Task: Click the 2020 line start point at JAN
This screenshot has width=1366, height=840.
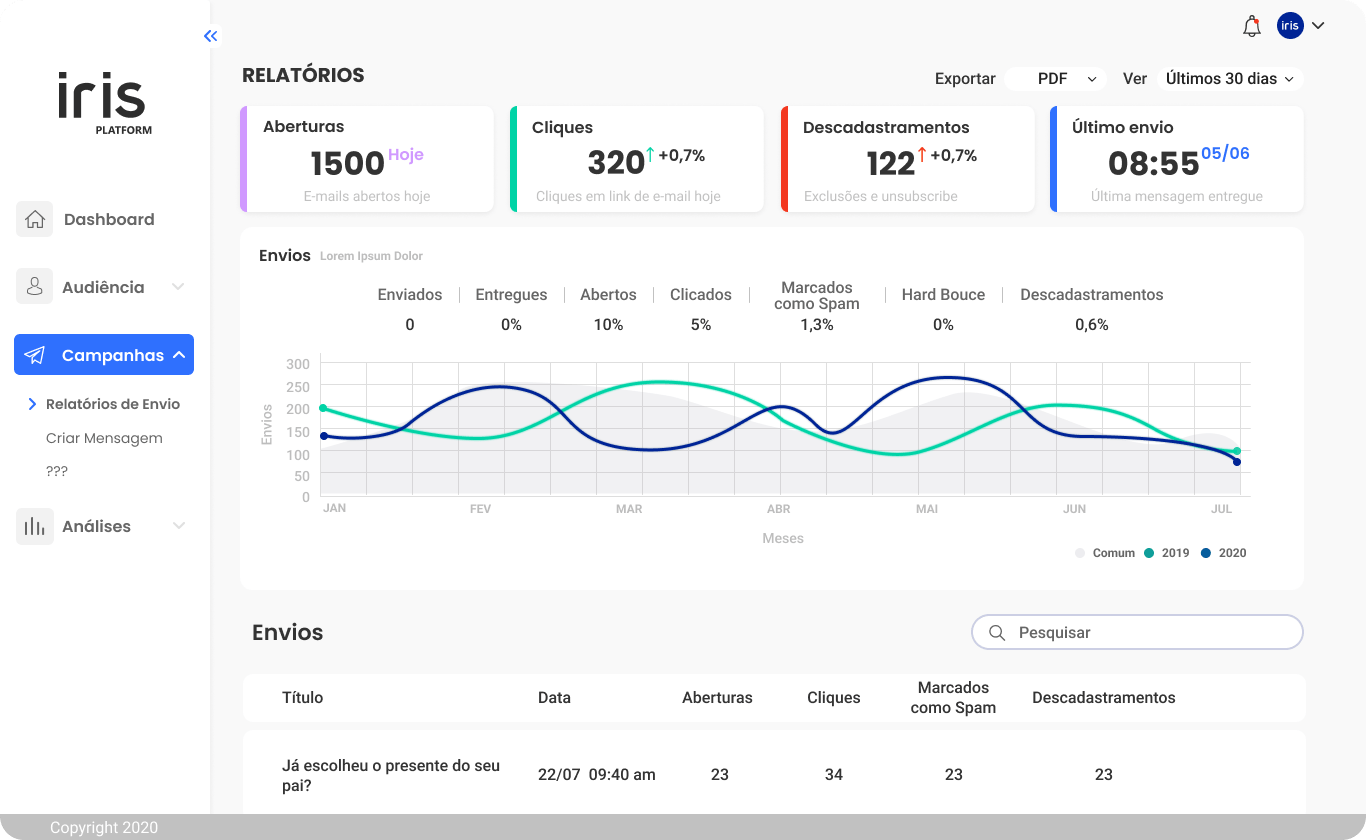Action: [323, 436]
